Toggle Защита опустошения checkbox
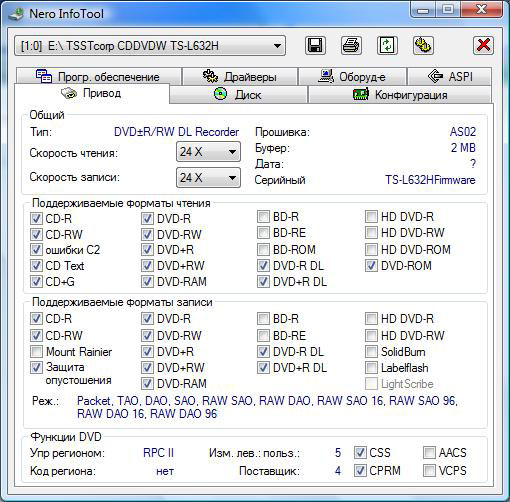 [36, 367]
